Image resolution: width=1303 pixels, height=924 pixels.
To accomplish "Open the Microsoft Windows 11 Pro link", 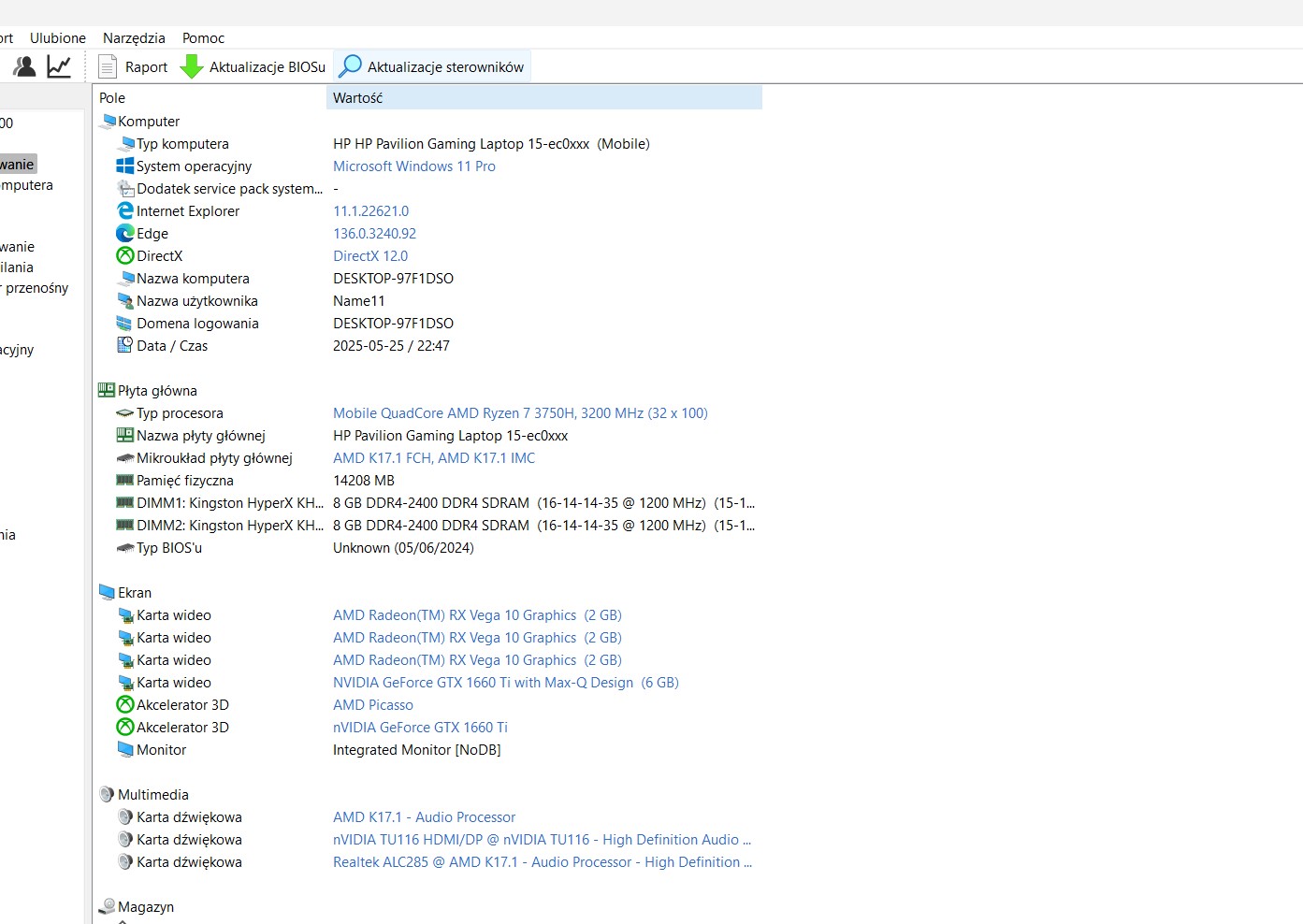I will coord(414,166).
